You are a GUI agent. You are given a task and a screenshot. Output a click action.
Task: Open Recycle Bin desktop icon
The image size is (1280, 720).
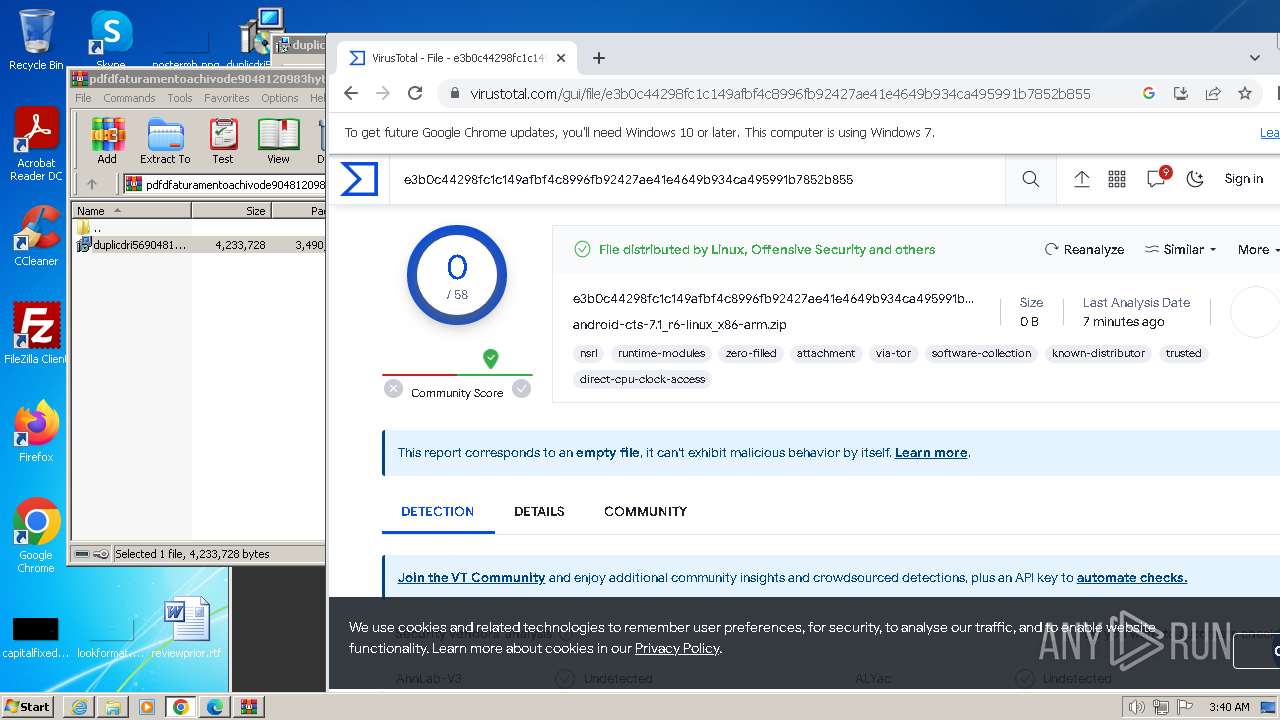[x=36, y=40]
